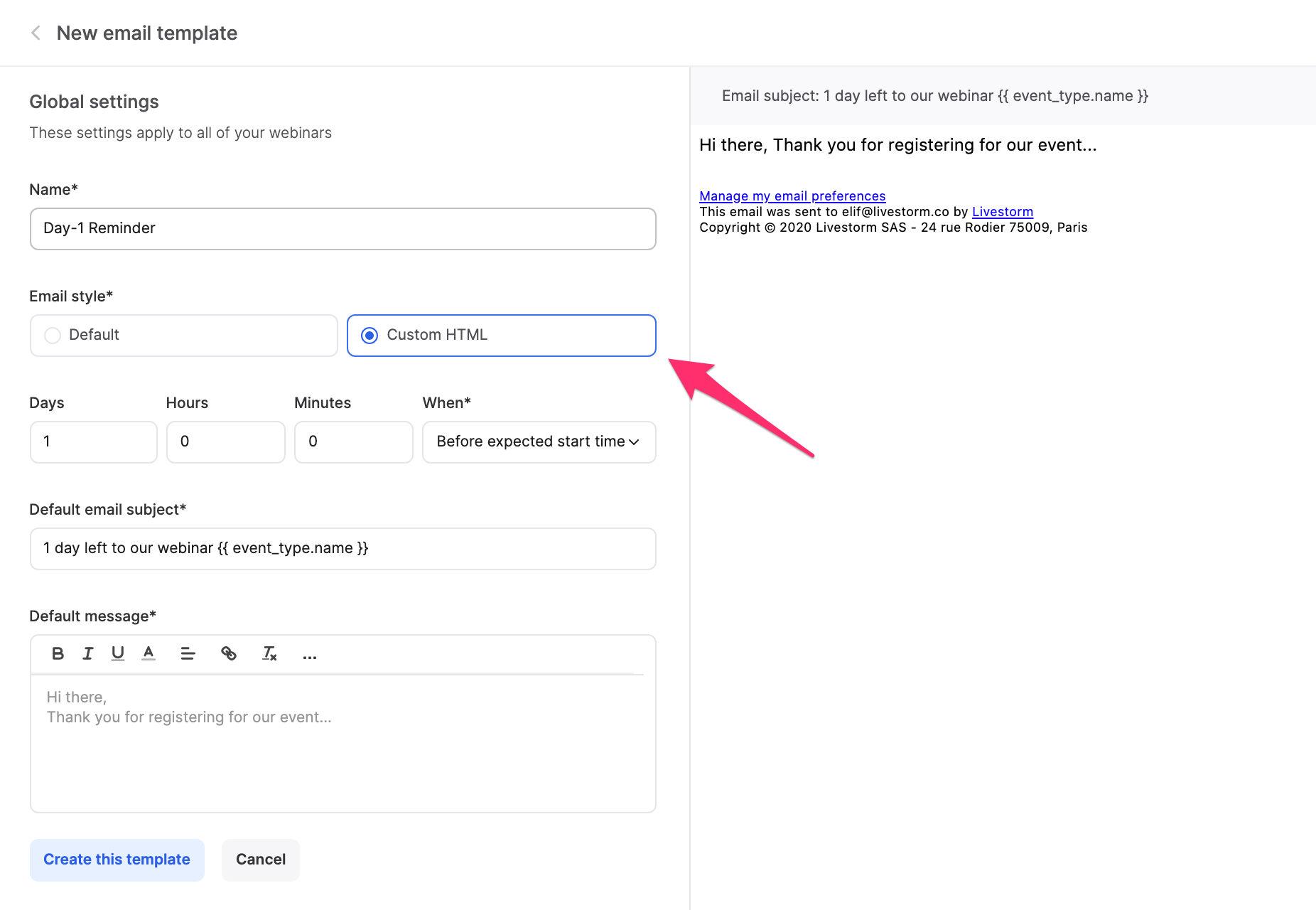Show more formatting options via ellipsis
This screenshot has width=1316, height=910.
point(309,655)
